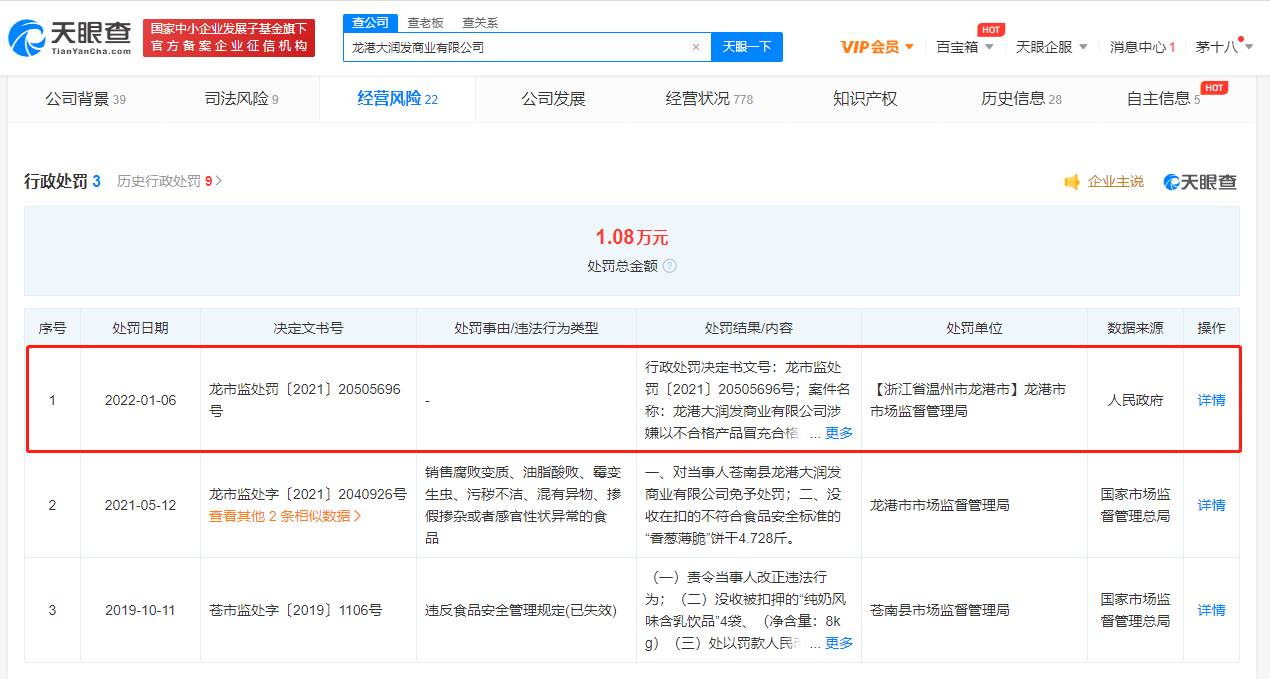Screen dimensions: 1270x679
Task: Expand the 百宝箱 menu
Action: (964, 47)
